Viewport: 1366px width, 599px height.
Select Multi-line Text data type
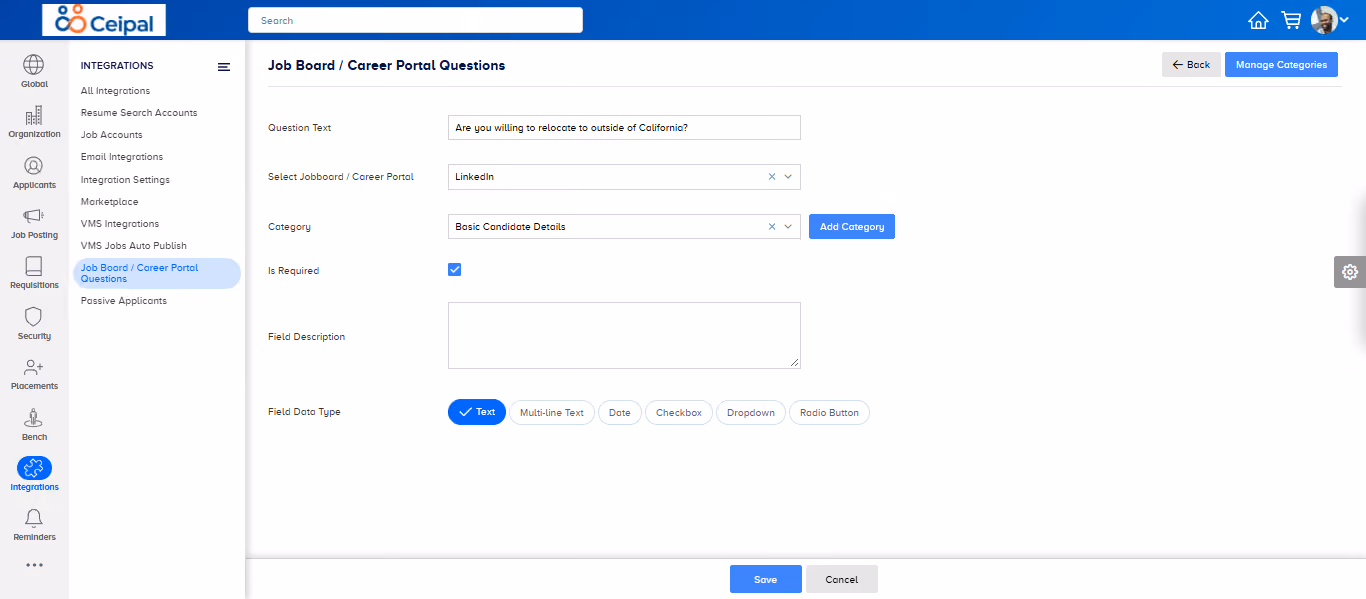click(x=552, y=412)
